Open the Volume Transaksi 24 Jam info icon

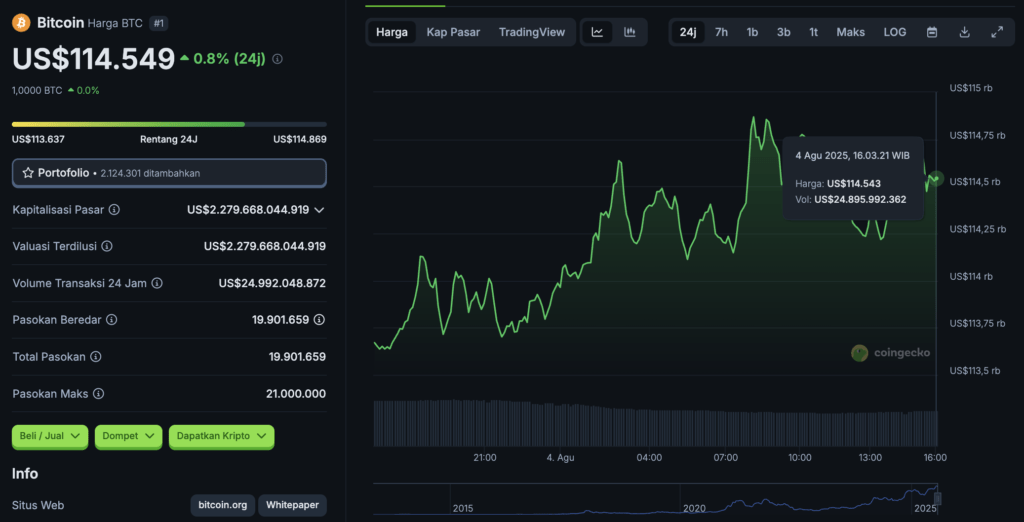click(157, 283)
